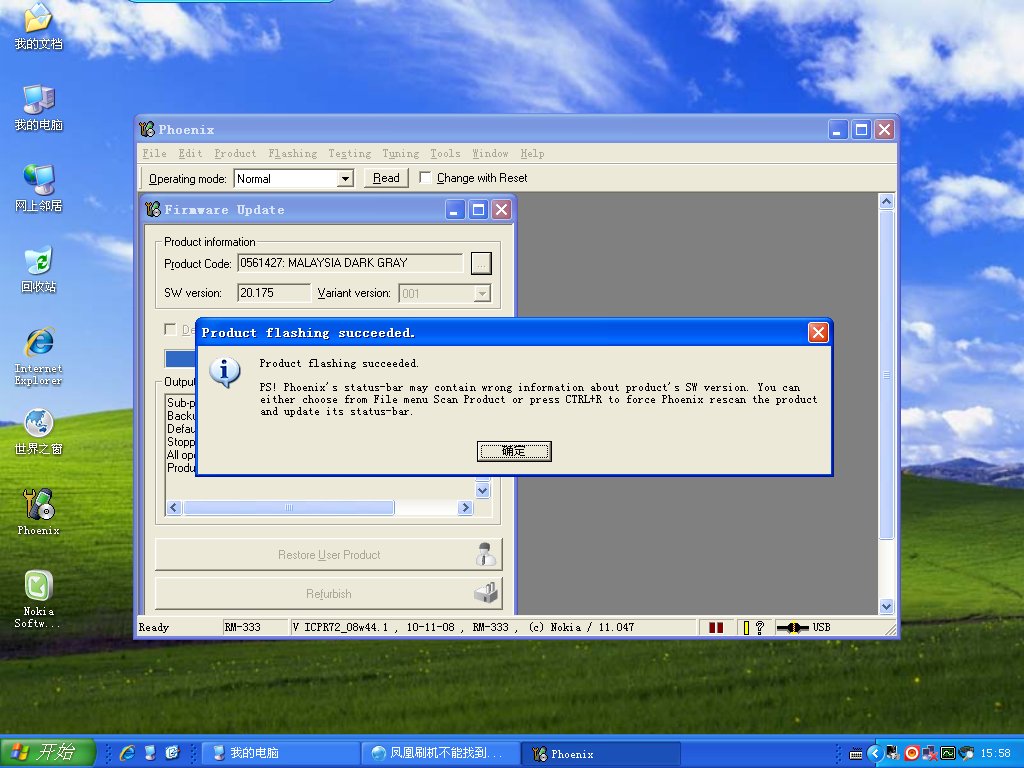
Task: Click the Refurbish factory icon
Action: 485,593
